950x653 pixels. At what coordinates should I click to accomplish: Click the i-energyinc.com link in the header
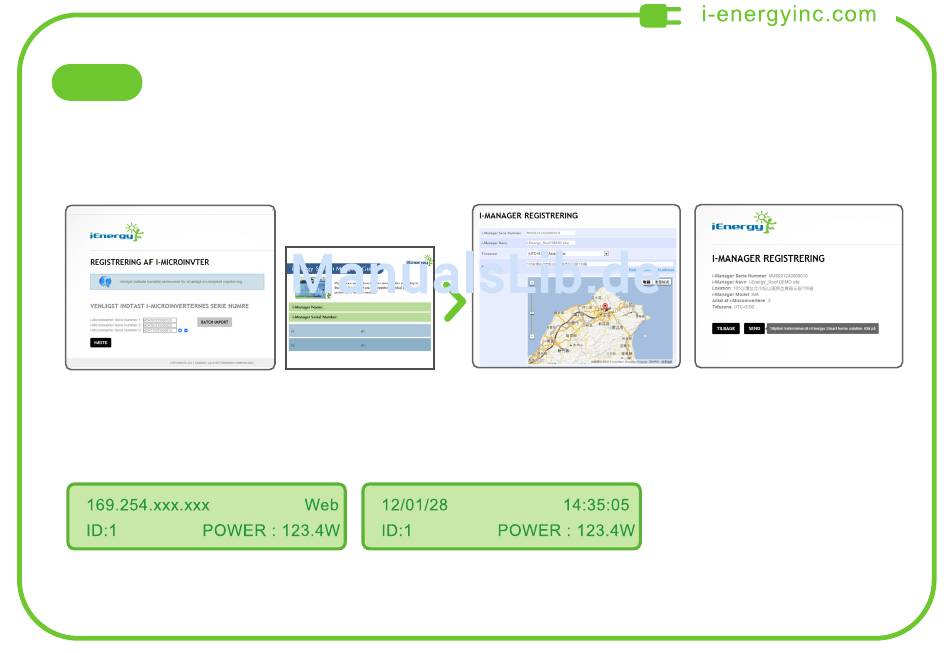click(x=789, y=14)
